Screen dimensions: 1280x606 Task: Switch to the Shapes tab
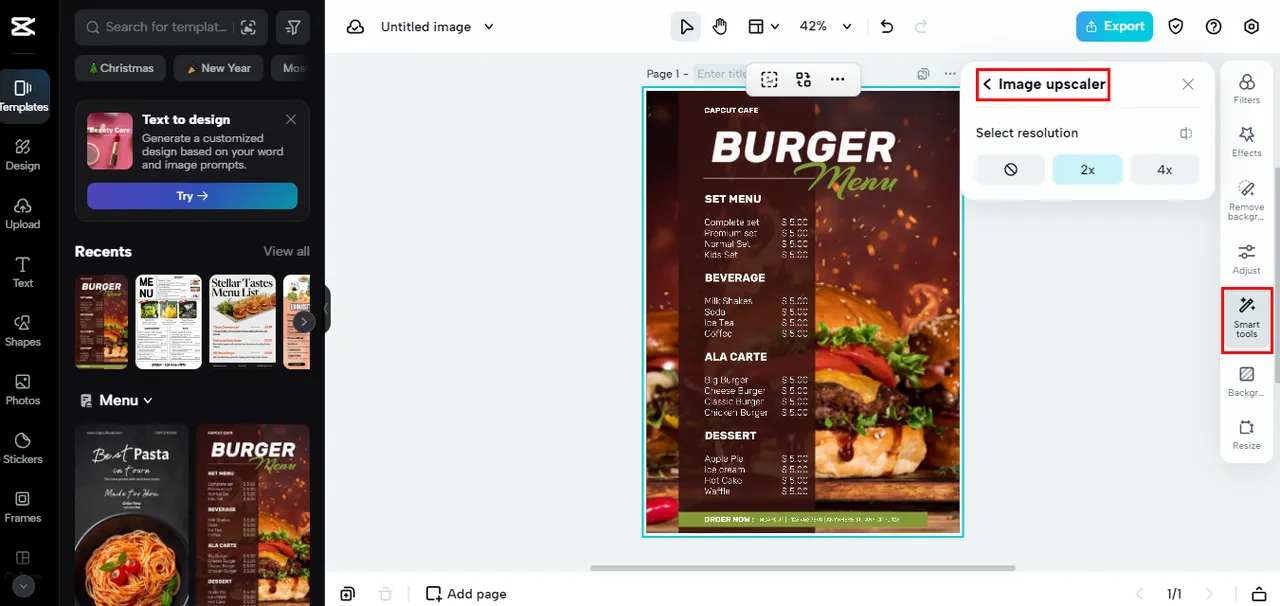click(x=23, y=330)
